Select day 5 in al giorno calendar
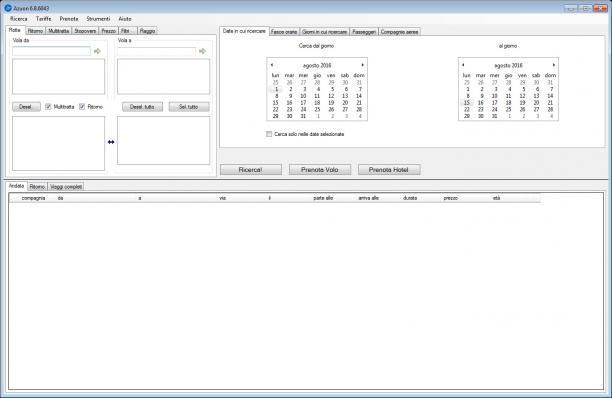 (x=523, y=89)
